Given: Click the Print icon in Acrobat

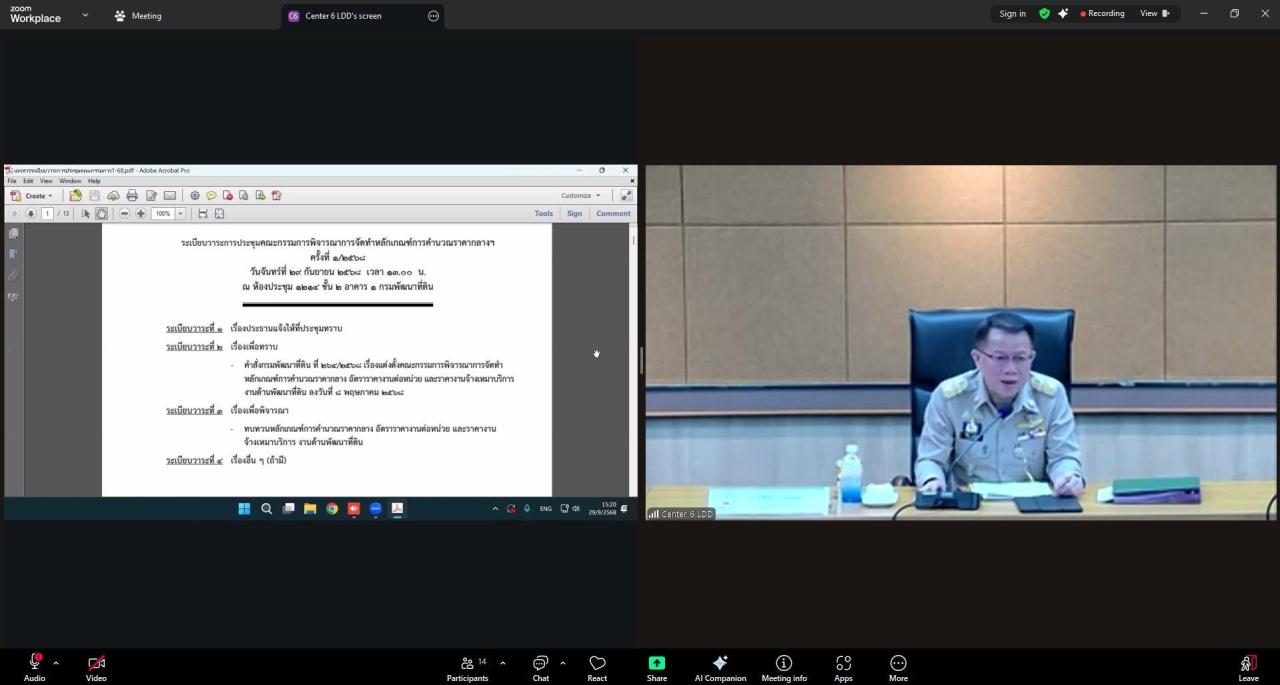Looking at the screenshot, I should [132, 196].
